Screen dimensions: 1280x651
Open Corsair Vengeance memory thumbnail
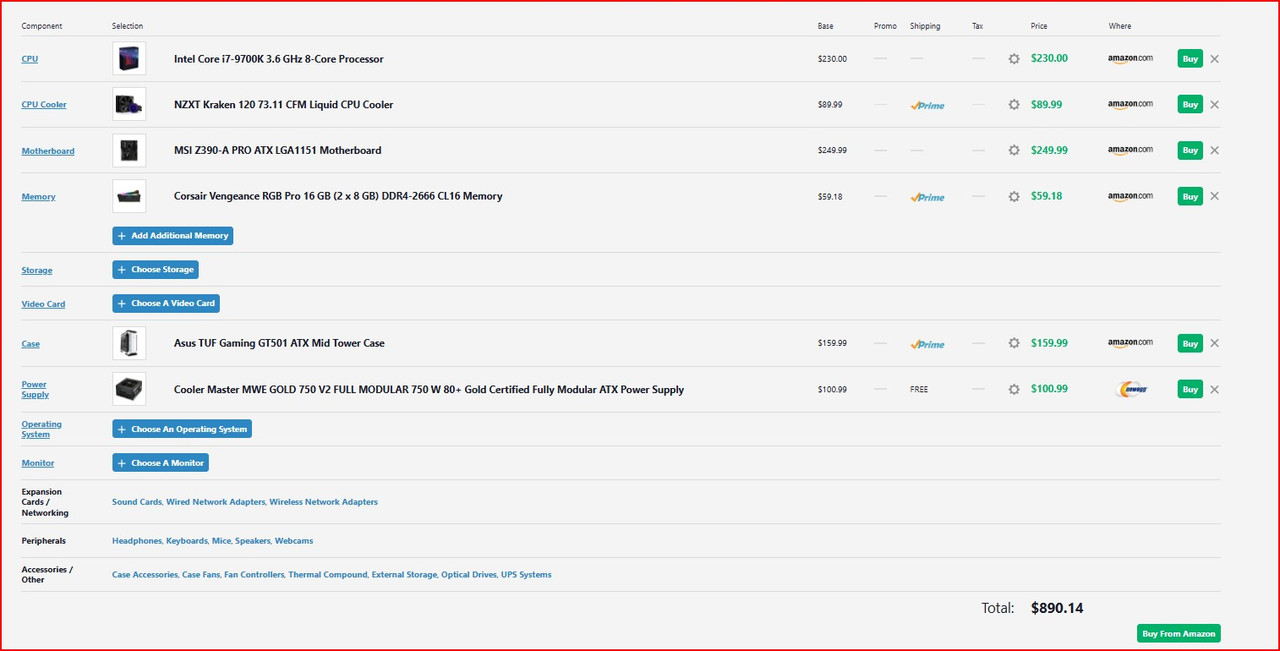tap(129, 197)
